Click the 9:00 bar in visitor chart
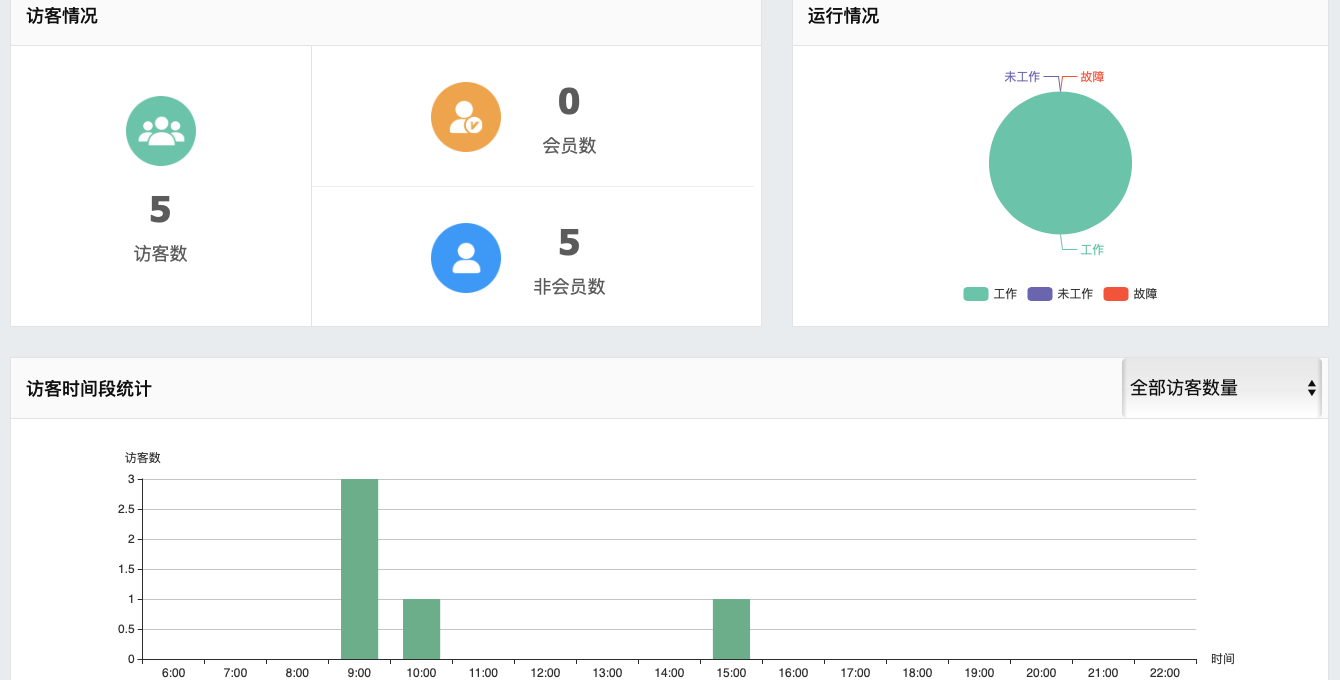1340x680 pixels. 359,569
